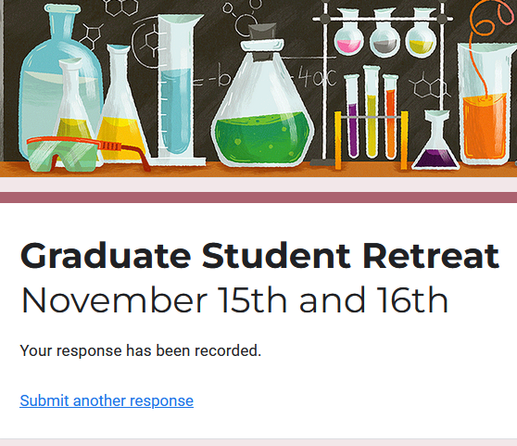Viewport: 517px width, 446px height.
Task: Click the response has been recorded message
Action: coord(140,351)
